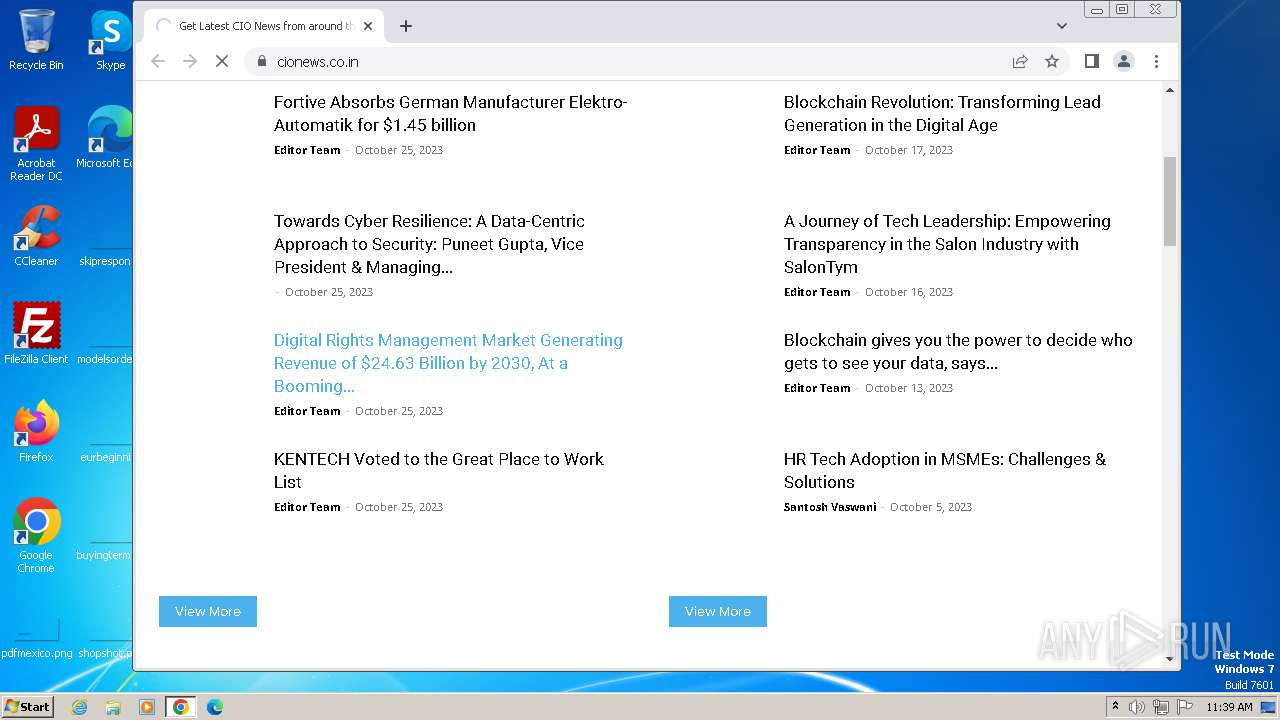
Task: Share this page icon in the address bar
Action: 1020,61
